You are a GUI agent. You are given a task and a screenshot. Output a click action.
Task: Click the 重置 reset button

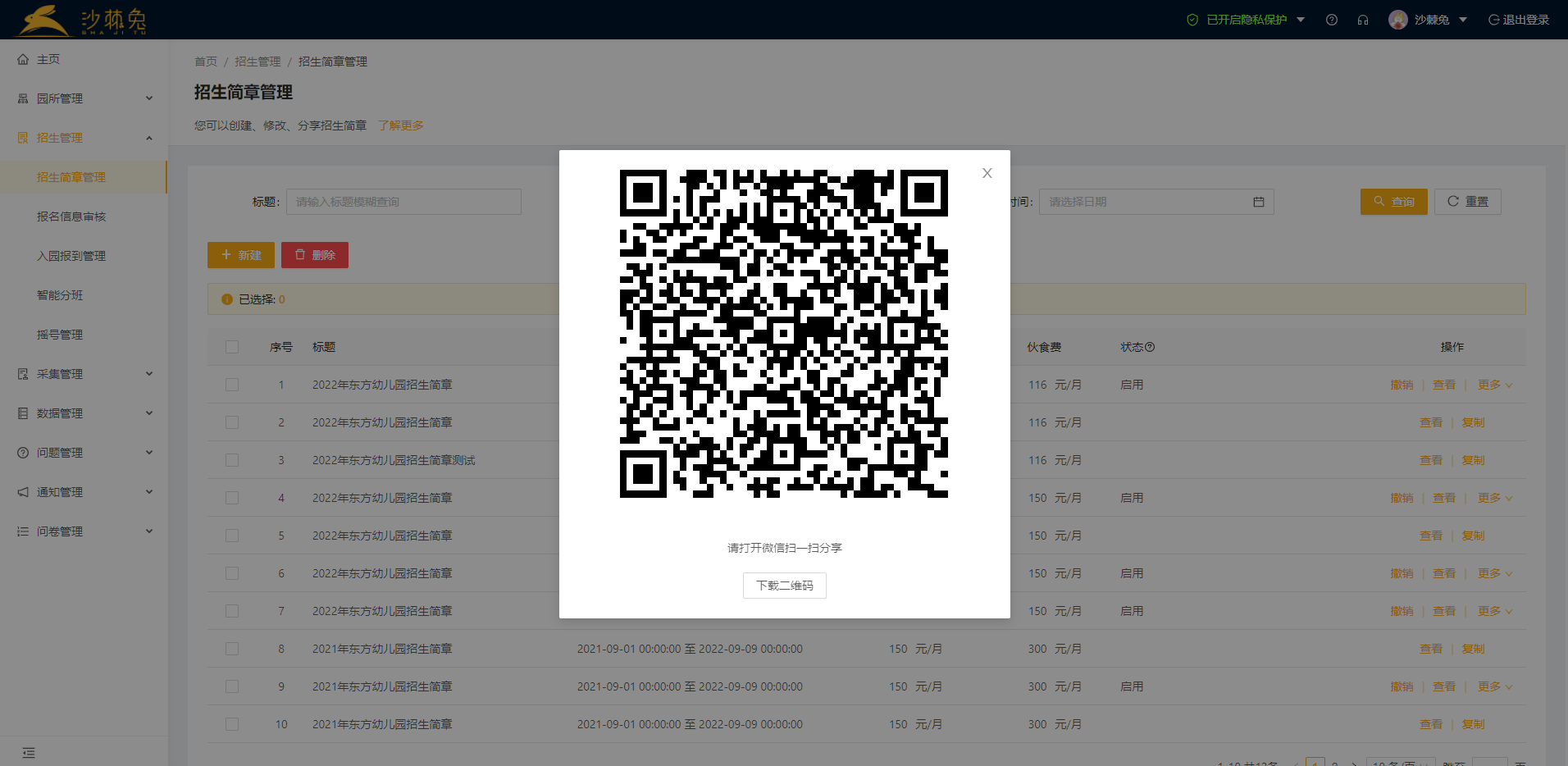1468,202
